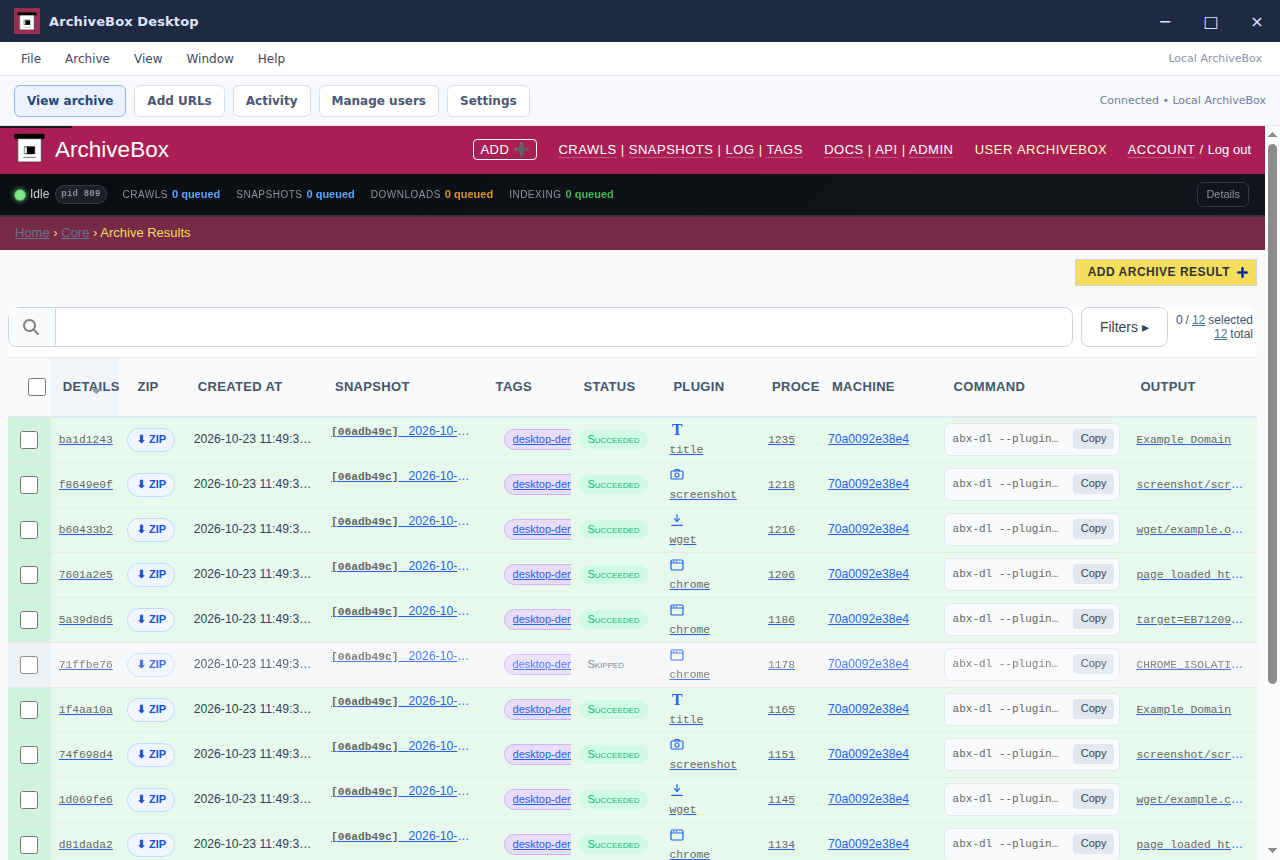
Task: Click the wget download icon in row 1d069fe6
Action: (x=677, y=789)
